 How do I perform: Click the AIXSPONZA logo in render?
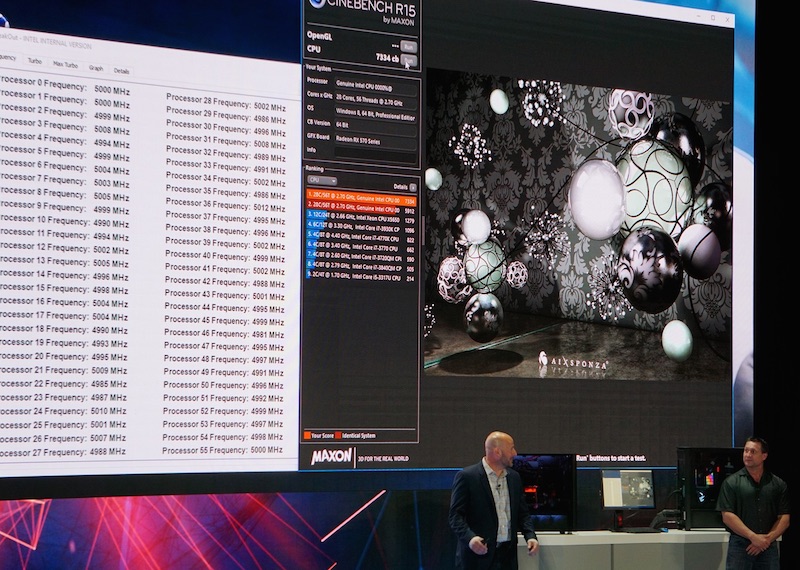coord(573,362)
